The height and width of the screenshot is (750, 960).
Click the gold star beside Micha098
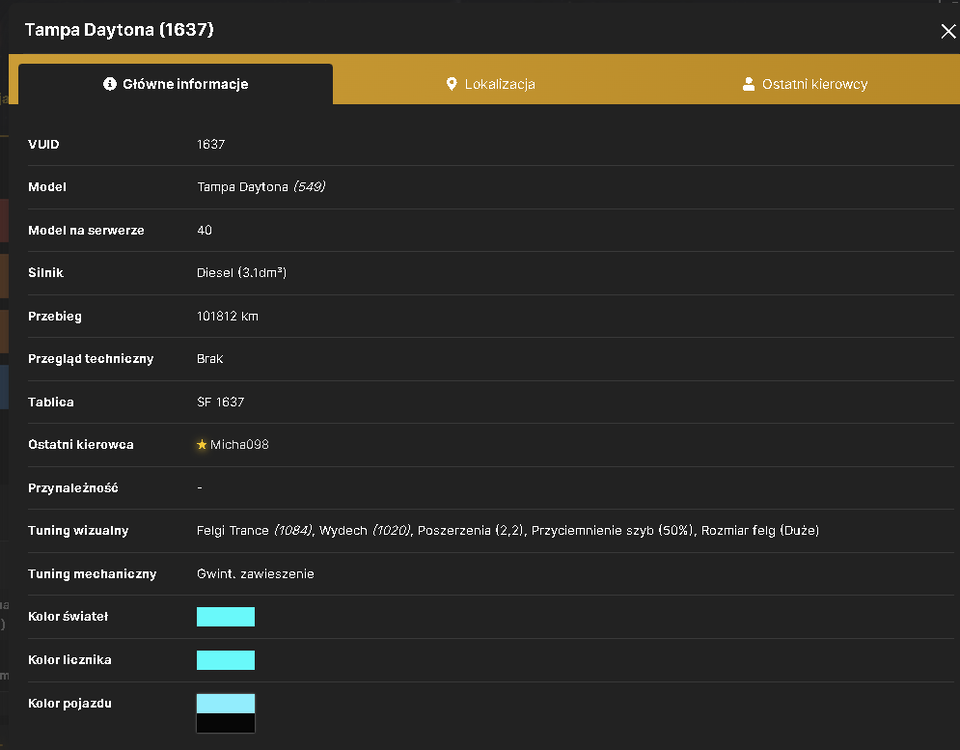click(x=201, y=444)
